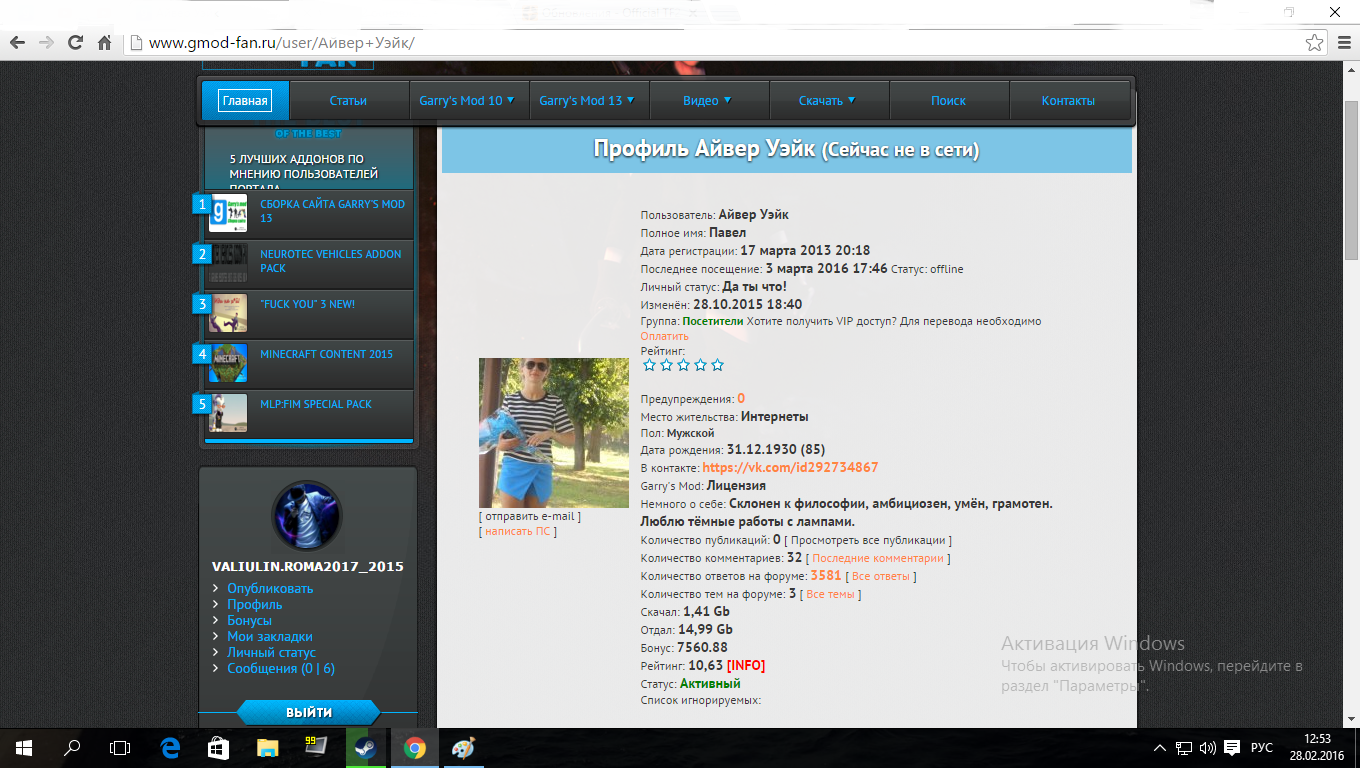
Task: Open the Главная navigation tab
Action: [245, 100]
